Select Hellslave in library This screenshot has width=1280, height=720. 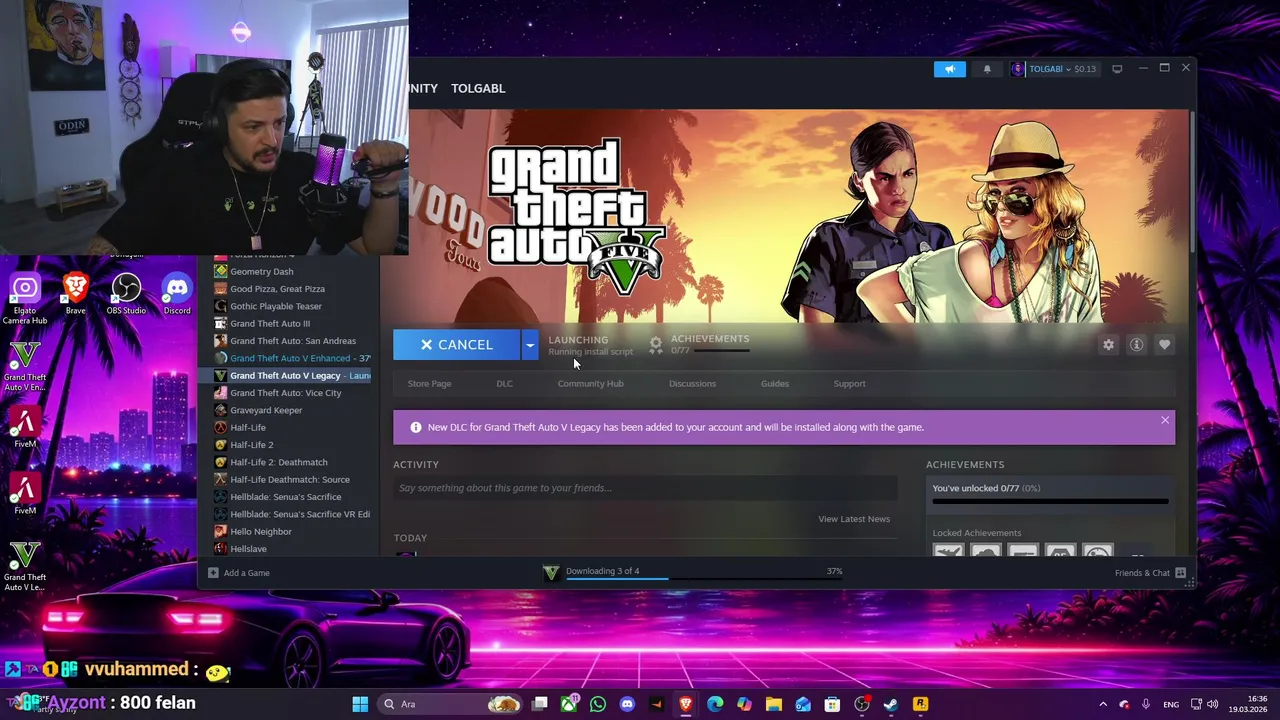pos(248,549)
